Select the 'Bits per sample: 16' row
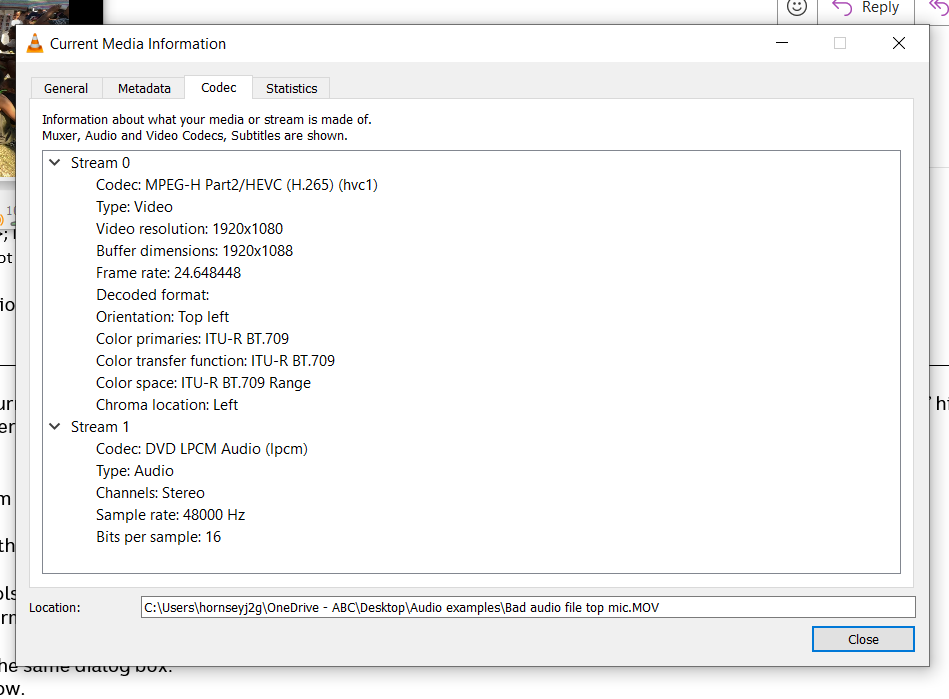This screenshot has height=699, width=949. coord(159,537)
